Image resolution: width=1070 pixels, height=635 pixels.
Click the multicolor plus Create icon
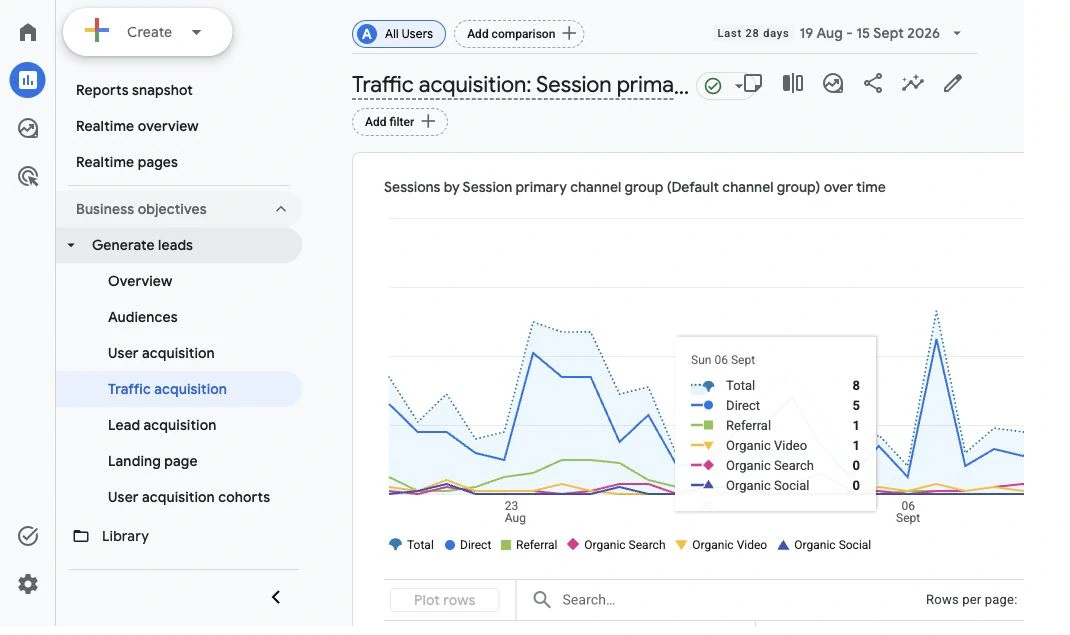point(97,31)
